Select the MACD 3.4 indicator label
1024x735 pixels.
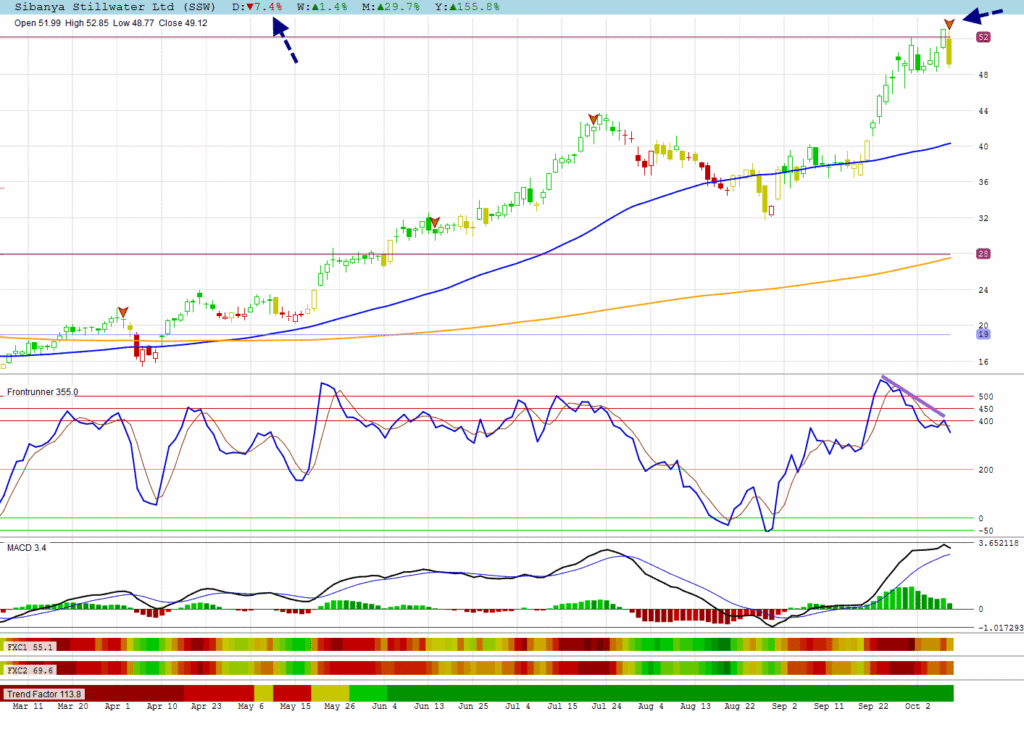point(27,547)
